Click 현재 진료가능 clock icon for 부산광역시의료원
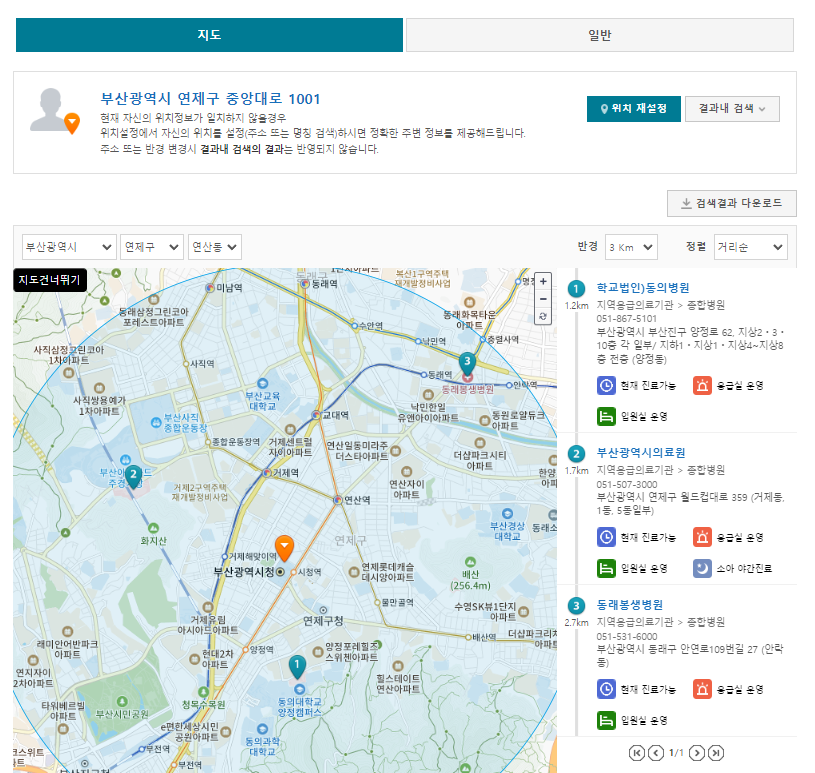Viewport: 815px width, 773px height. click(x=606, y=538)
